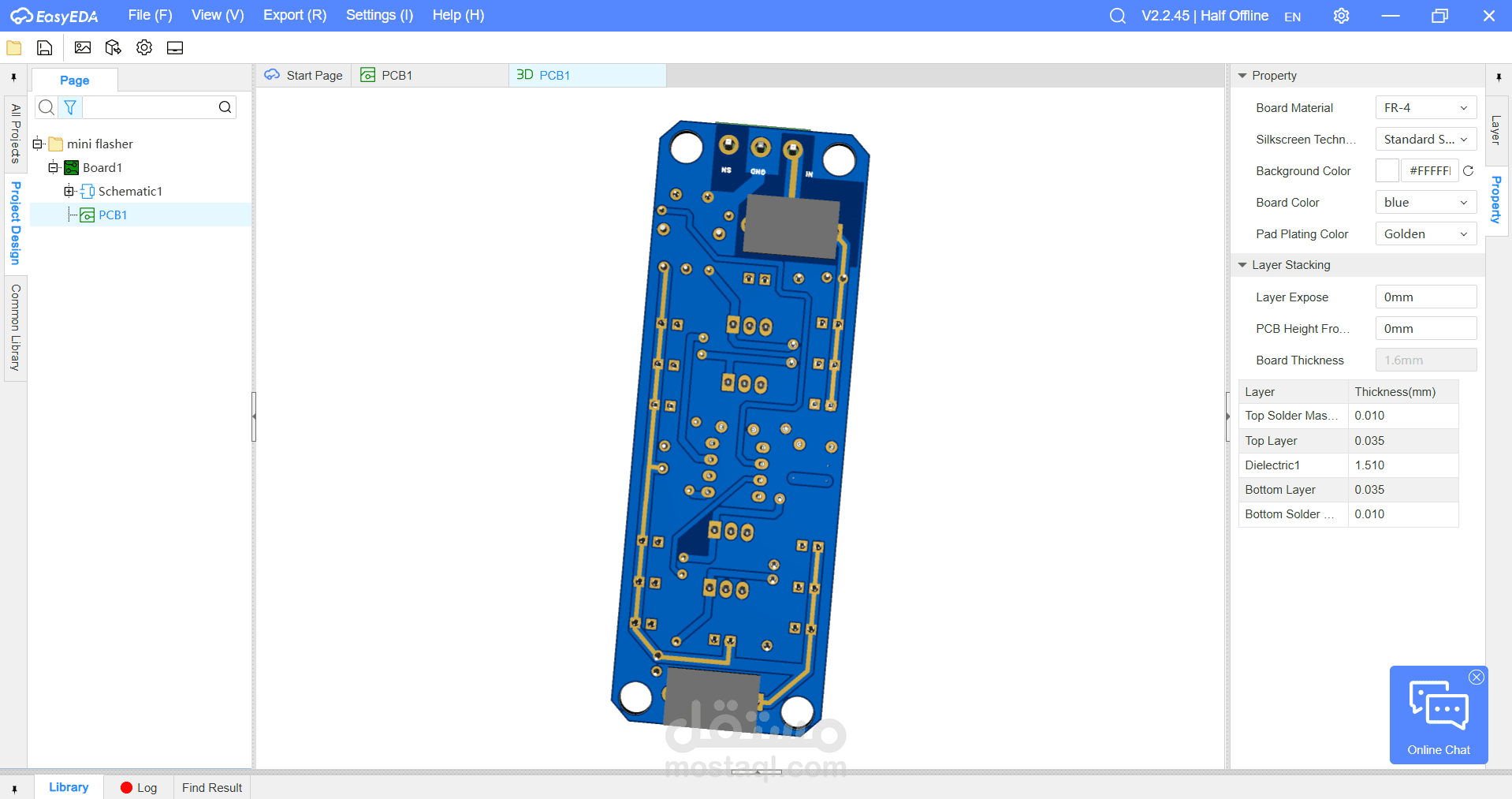Open the toolbar gear settings icon
Screen dimensions: 1512x799
pos(144,48)
